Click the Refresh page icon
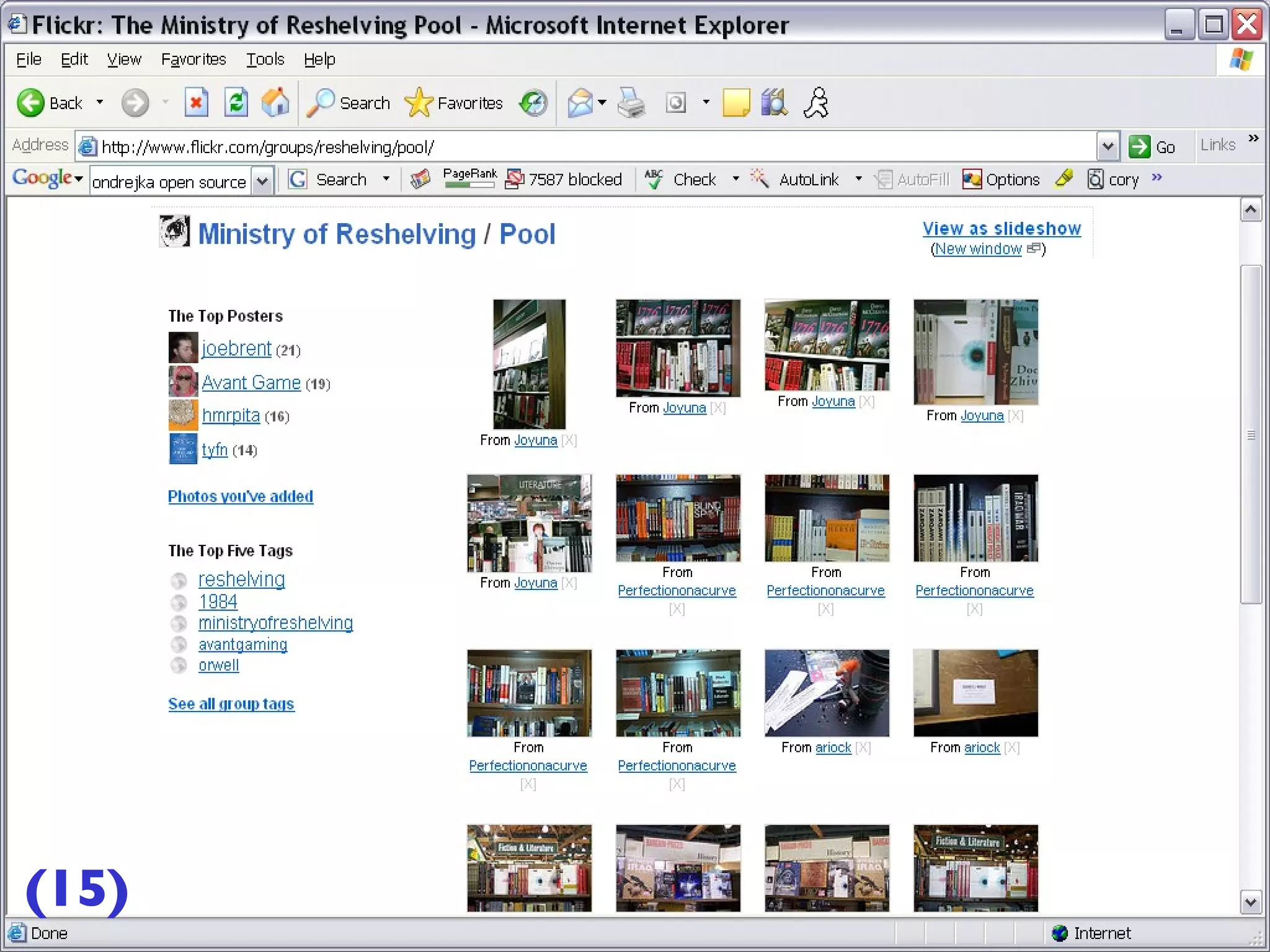 [x=236, y=102]
